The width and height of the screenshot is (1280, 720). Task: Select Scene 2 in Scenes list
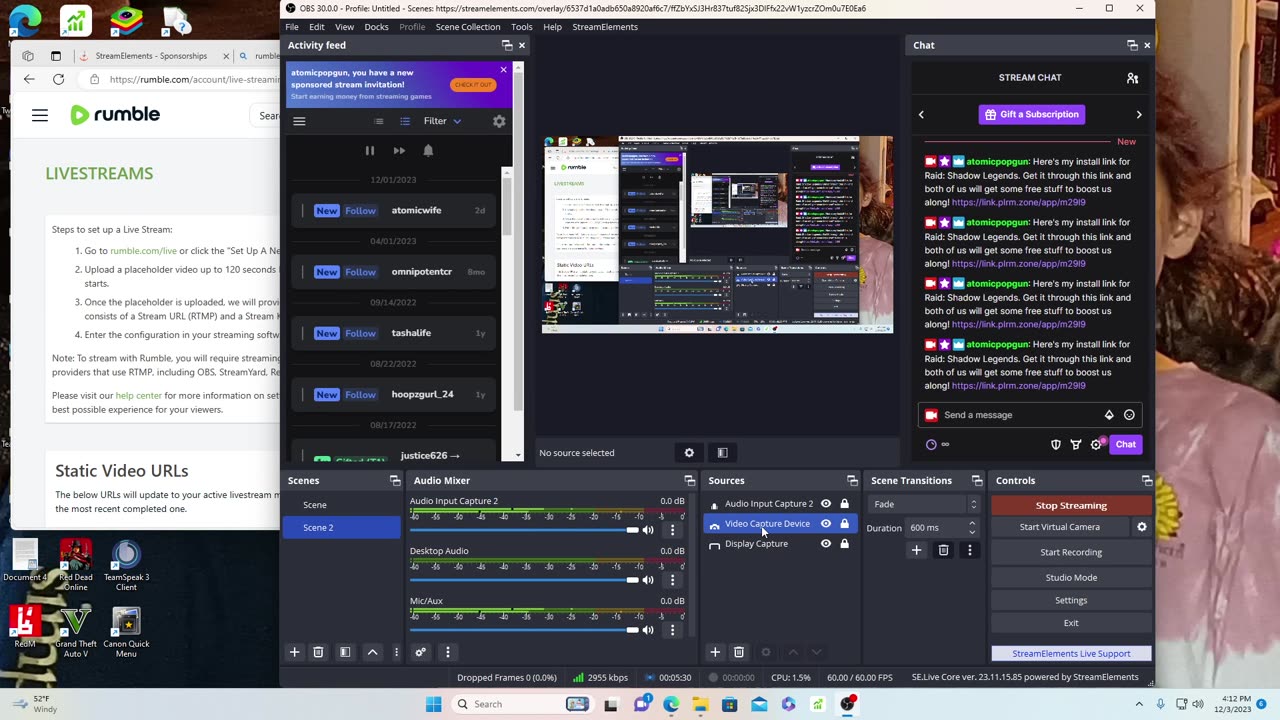tap(341, 528)
